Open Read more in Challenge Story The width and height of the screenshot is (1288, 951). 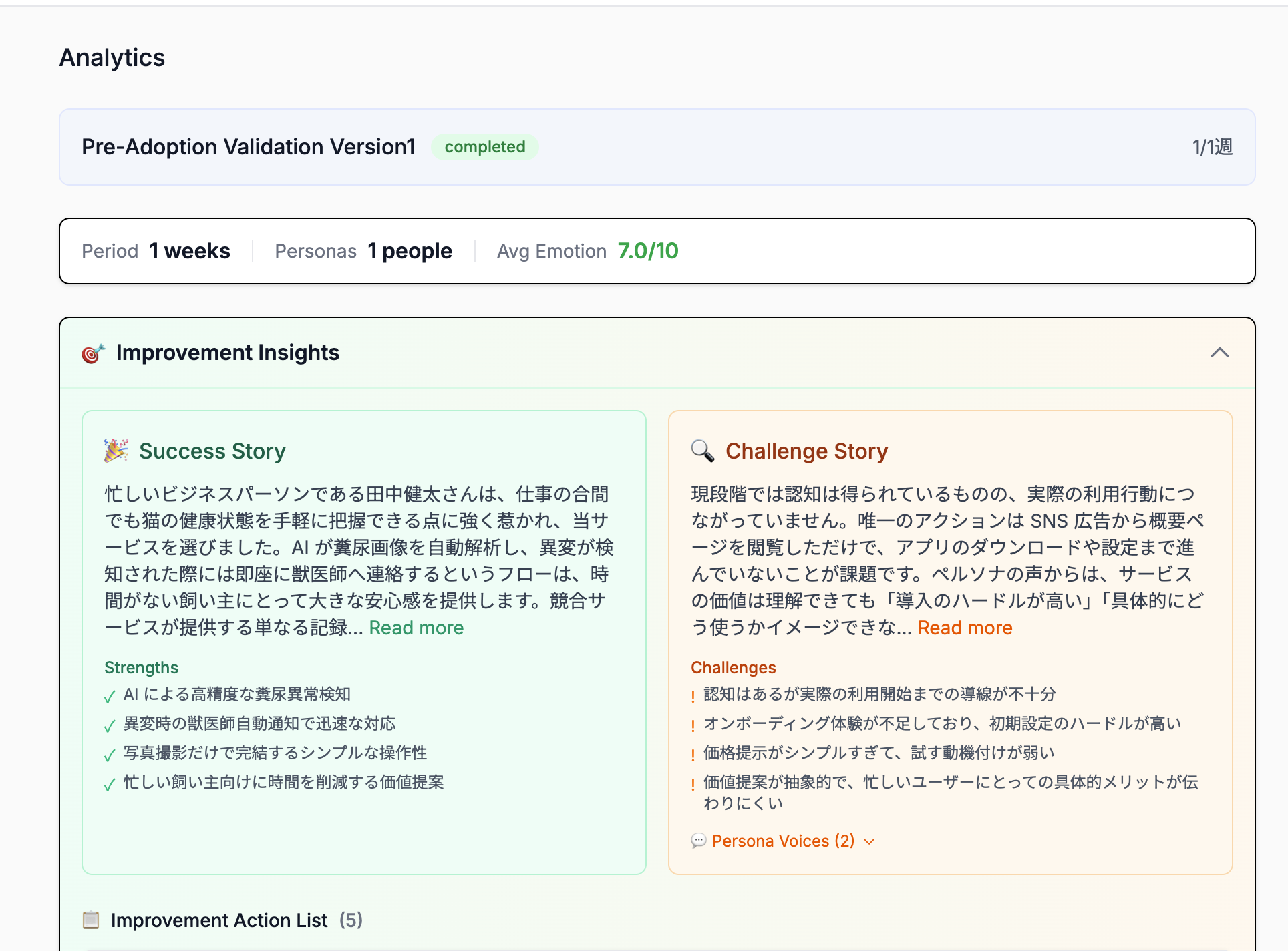point(965,628)
